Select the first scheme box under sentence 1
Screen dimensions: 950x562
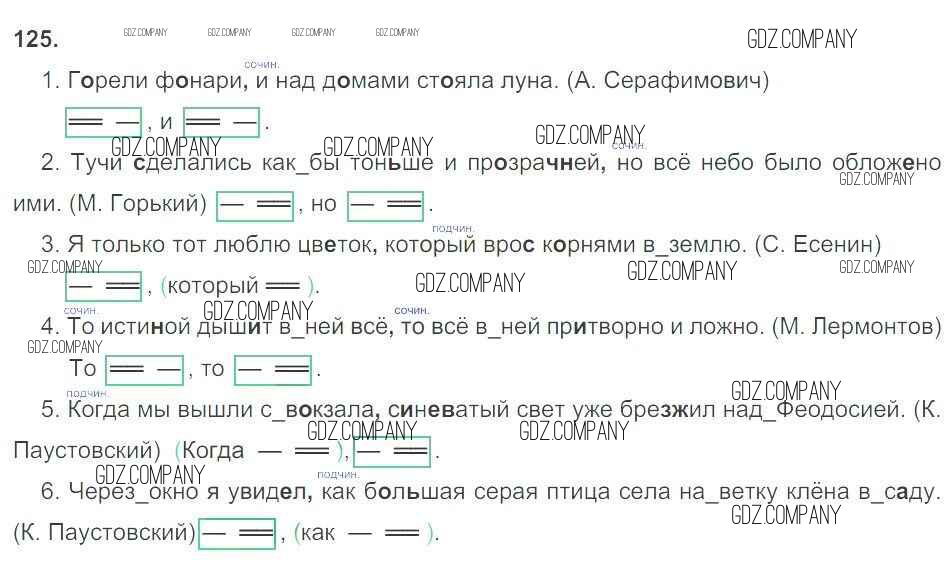(102, 122)
